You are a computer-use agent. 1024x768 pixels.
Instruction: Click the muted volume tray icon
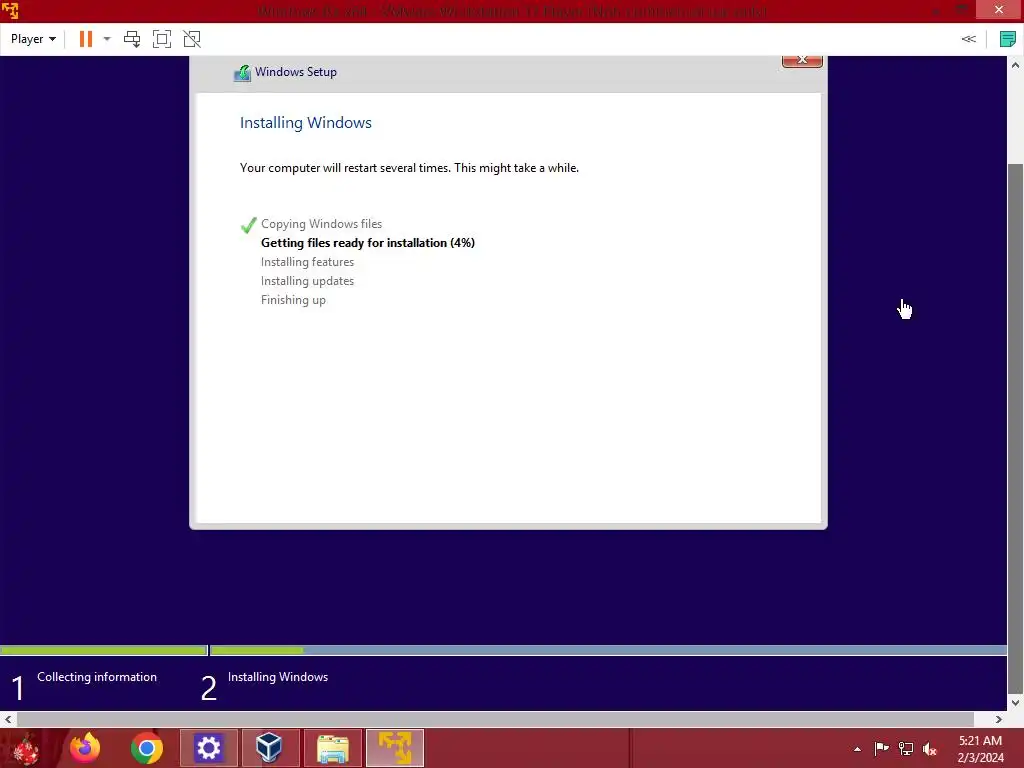pos(930,748)
